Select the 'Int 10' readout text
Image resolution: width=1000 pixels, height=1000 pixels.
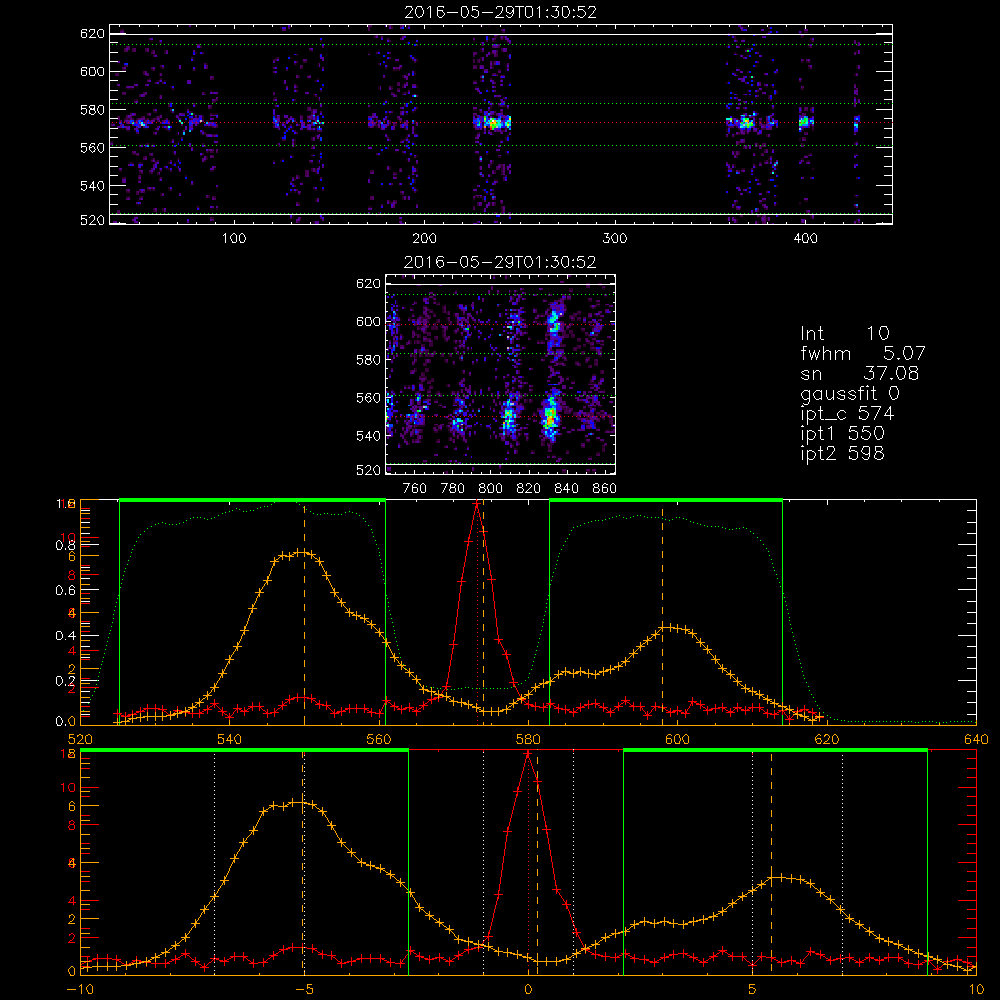click(x=844, y=333)
